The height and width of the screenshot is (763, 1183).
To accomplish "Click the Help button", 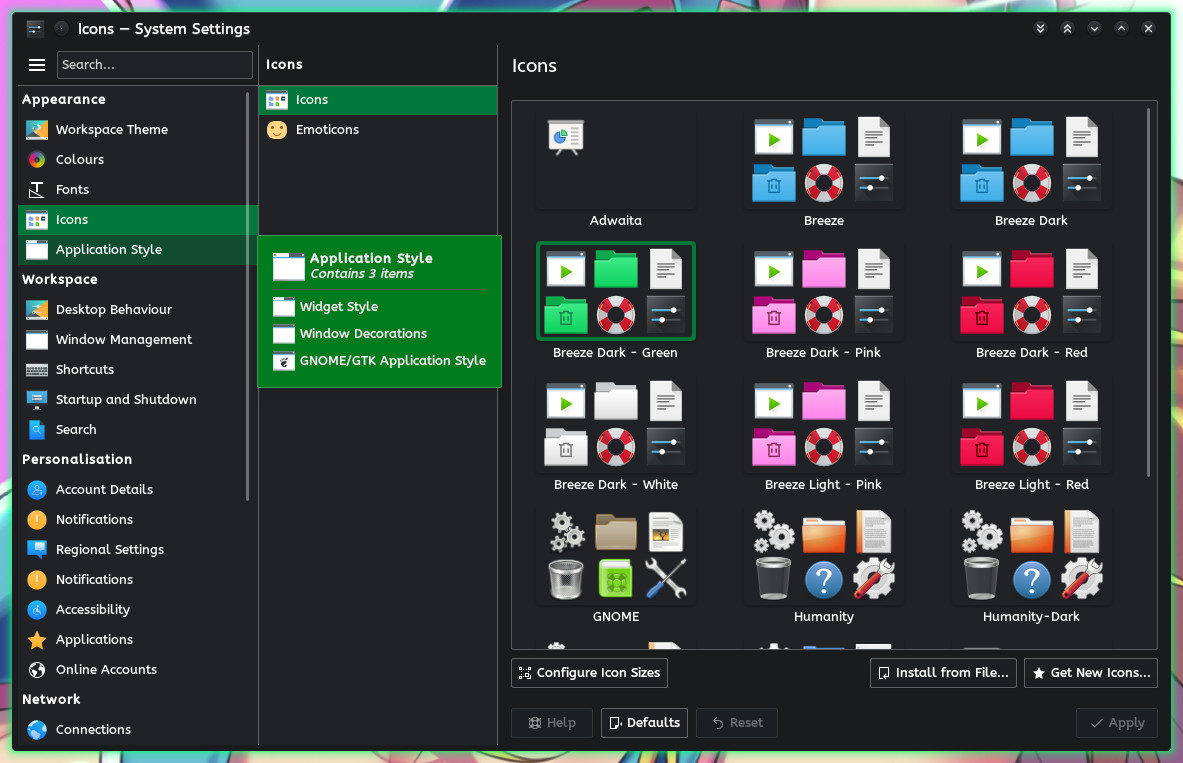I will click(x=552, y=723).
